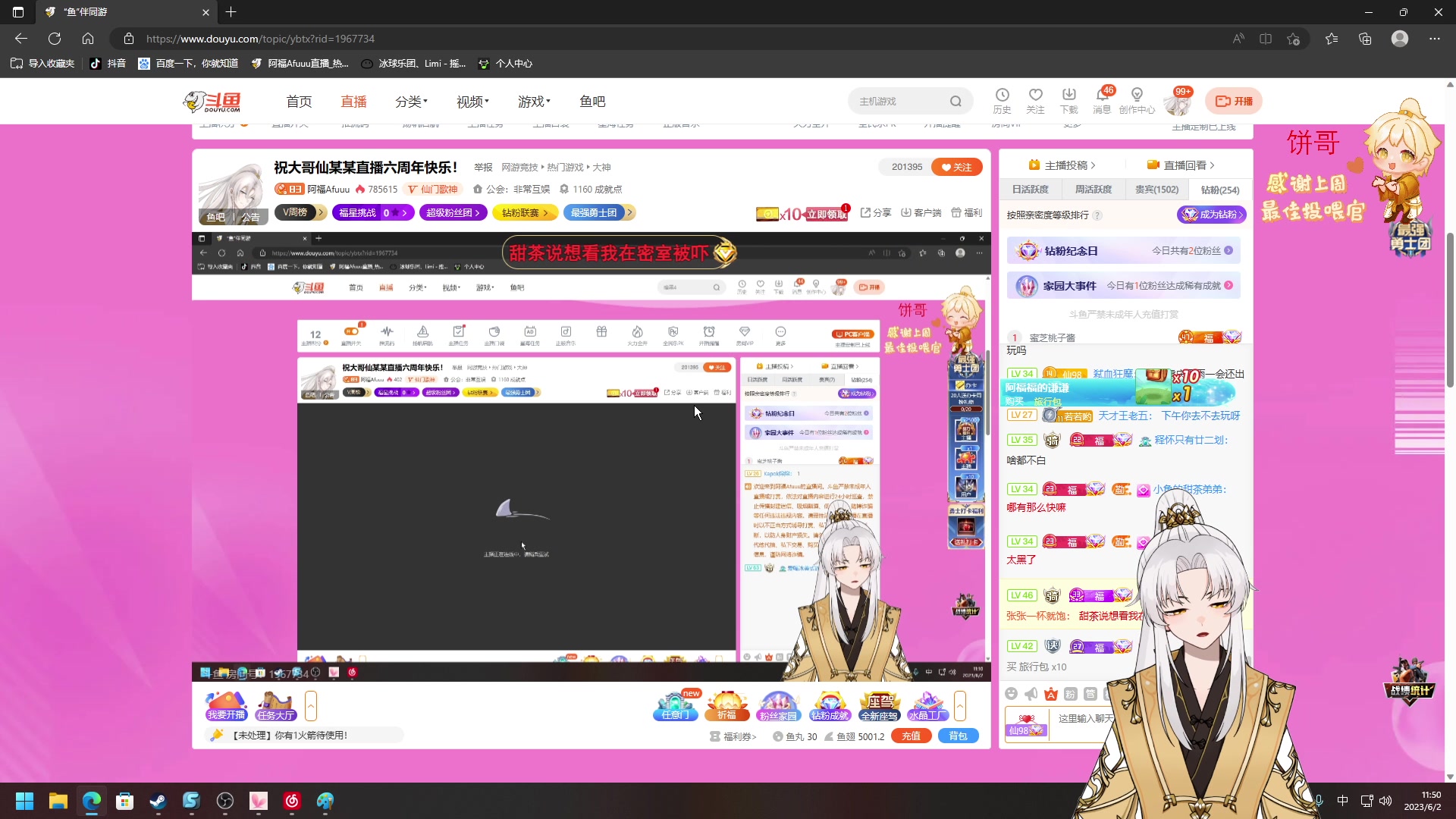Click the 客户端 client download icon
1456x819 pixels.
[x=921, y=213]
